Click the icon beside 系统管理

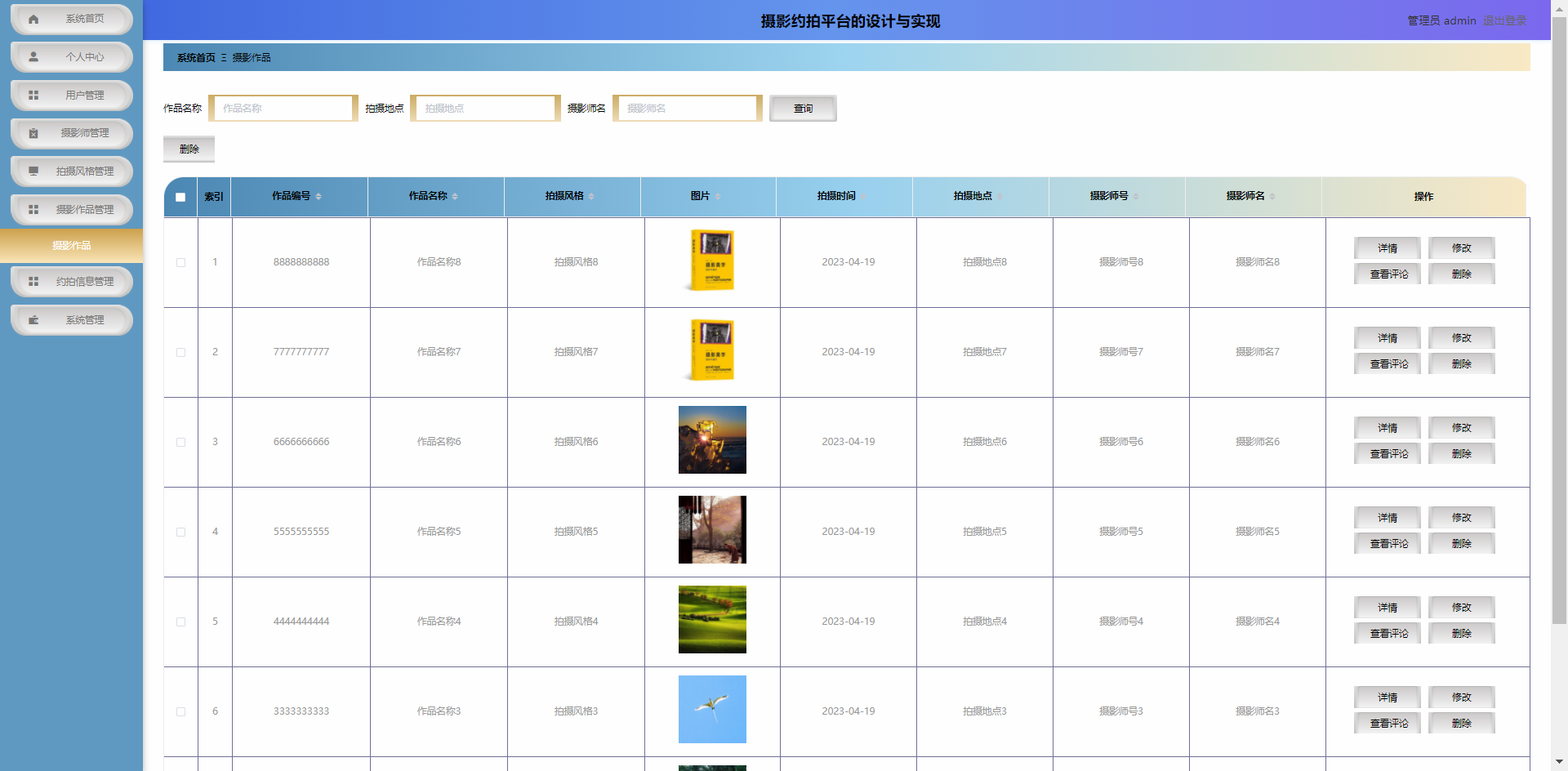[x=33, y=320]
